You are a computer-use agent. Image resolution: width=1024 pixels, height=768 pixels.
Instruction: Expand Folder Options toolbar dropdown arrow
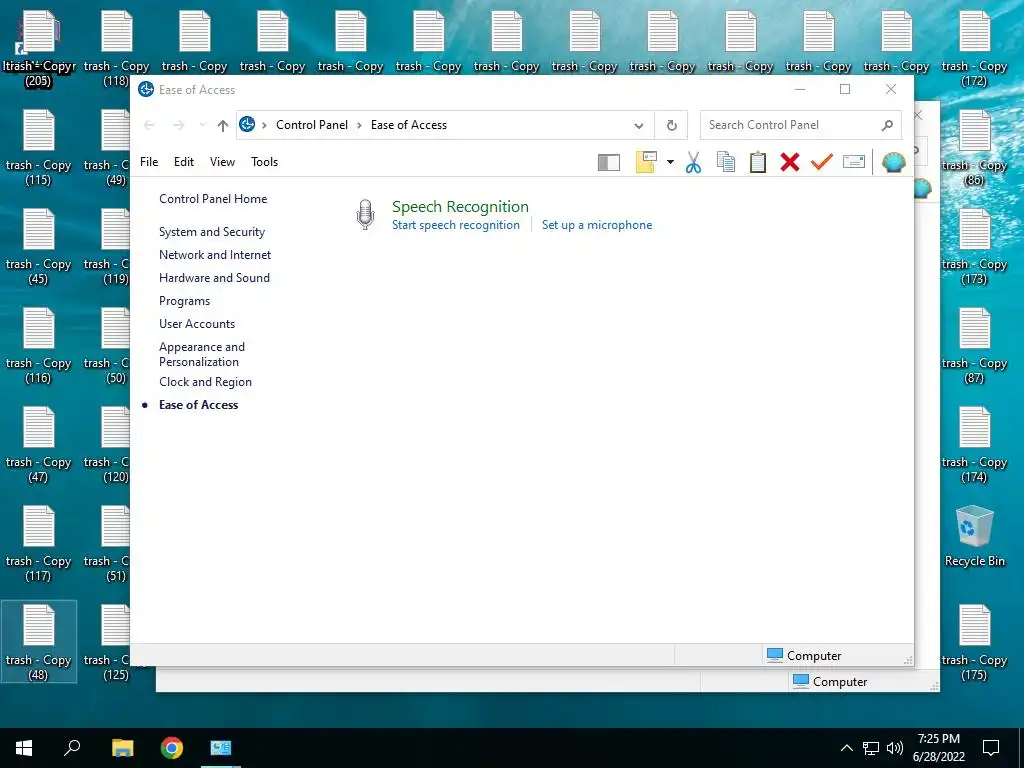point(670,162)
